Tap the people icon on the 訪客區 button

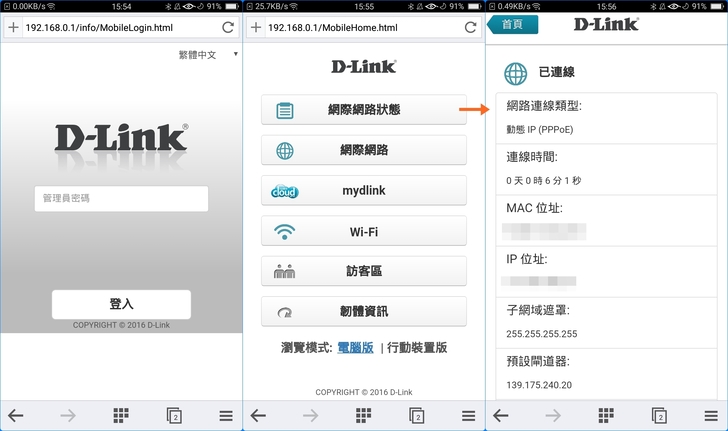pos(285,271)
